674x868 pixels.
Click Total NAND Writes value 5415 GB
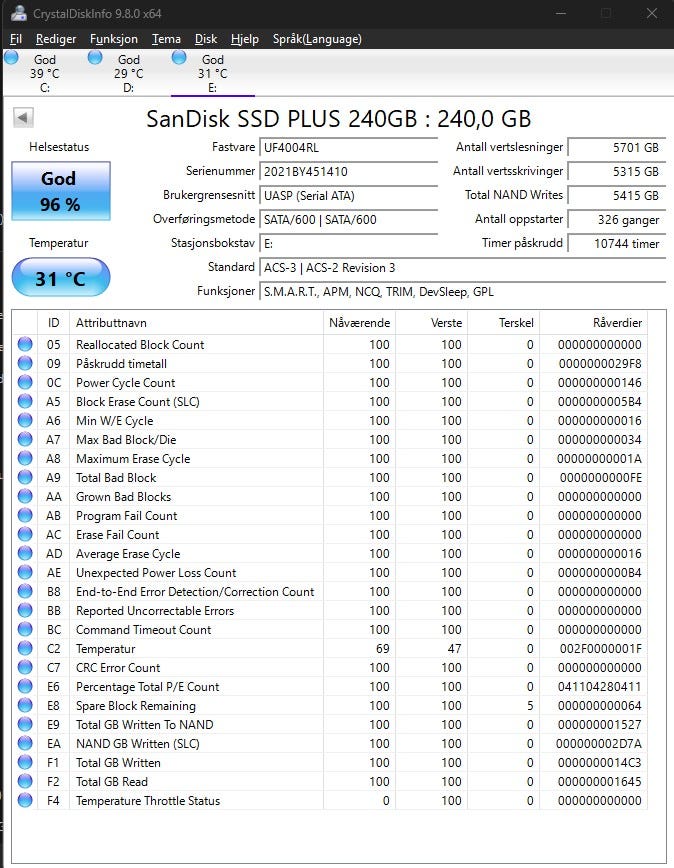(x=617, y=195)
